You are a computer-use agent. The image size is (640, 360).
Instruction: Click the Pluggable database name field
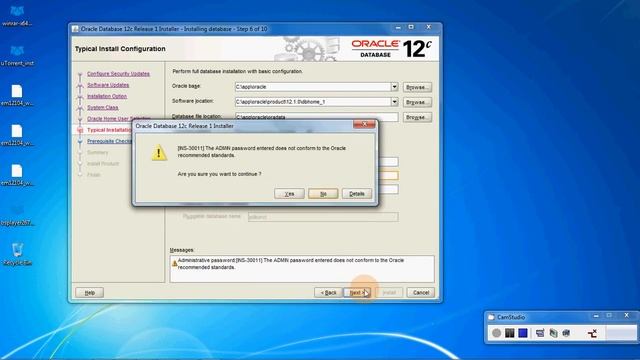point(323,217)
